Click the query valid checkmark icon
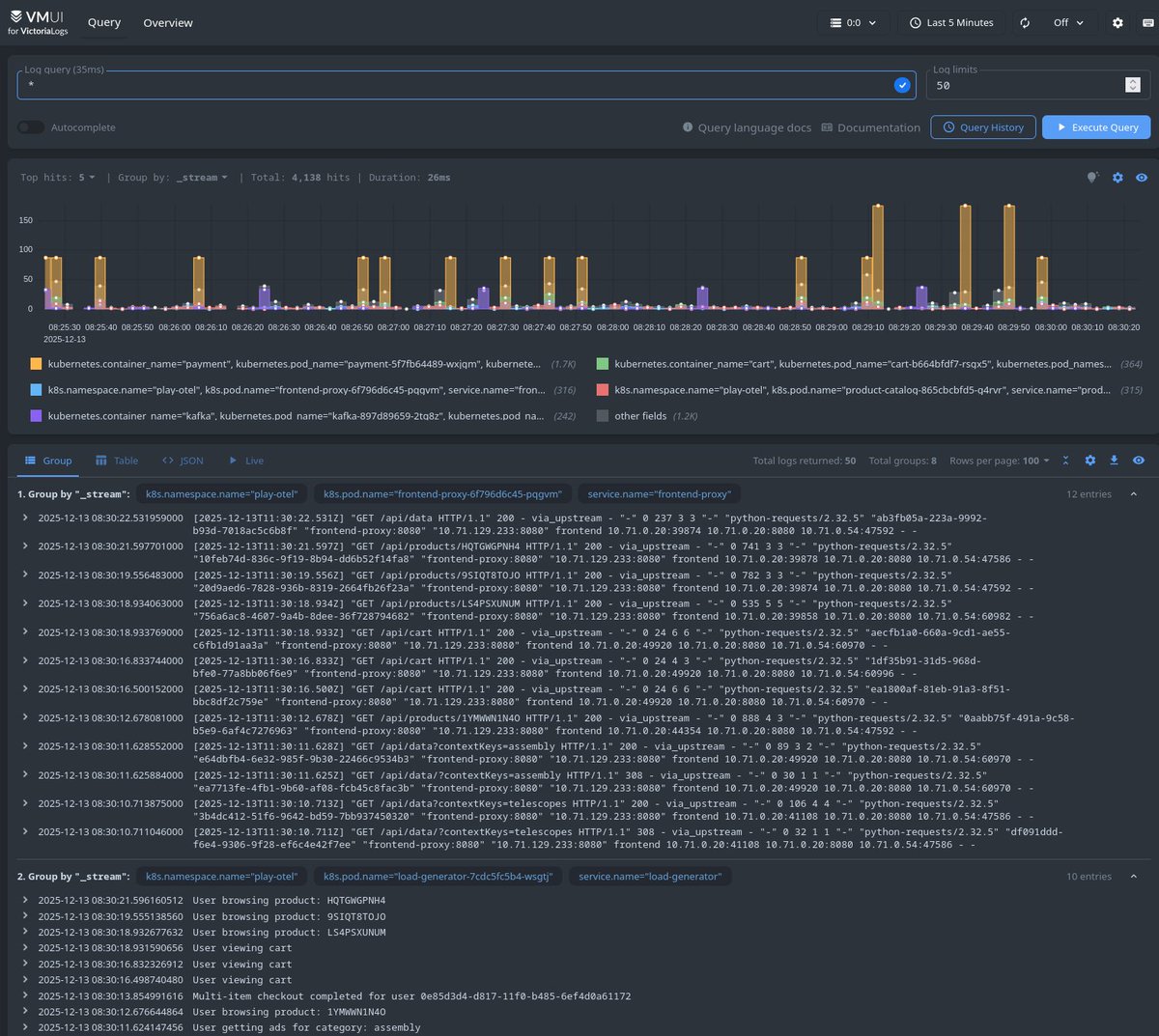 [902, 85]
